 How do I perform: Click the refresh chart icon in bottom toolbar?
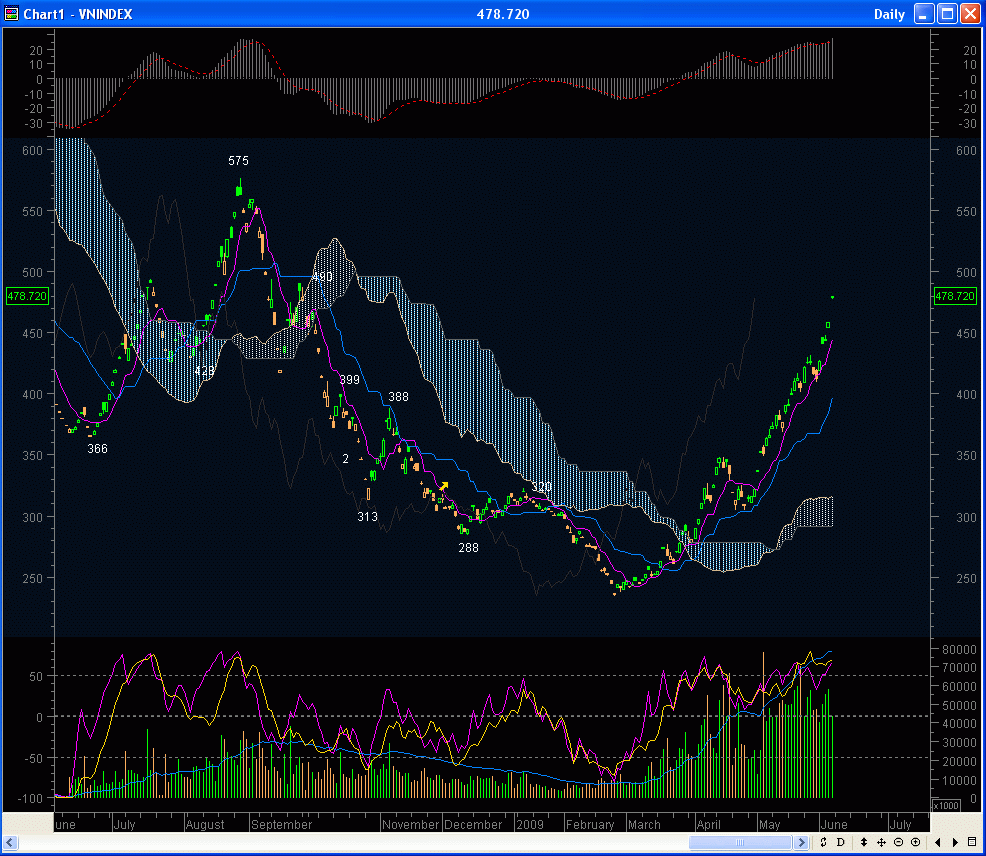(824, 842)
